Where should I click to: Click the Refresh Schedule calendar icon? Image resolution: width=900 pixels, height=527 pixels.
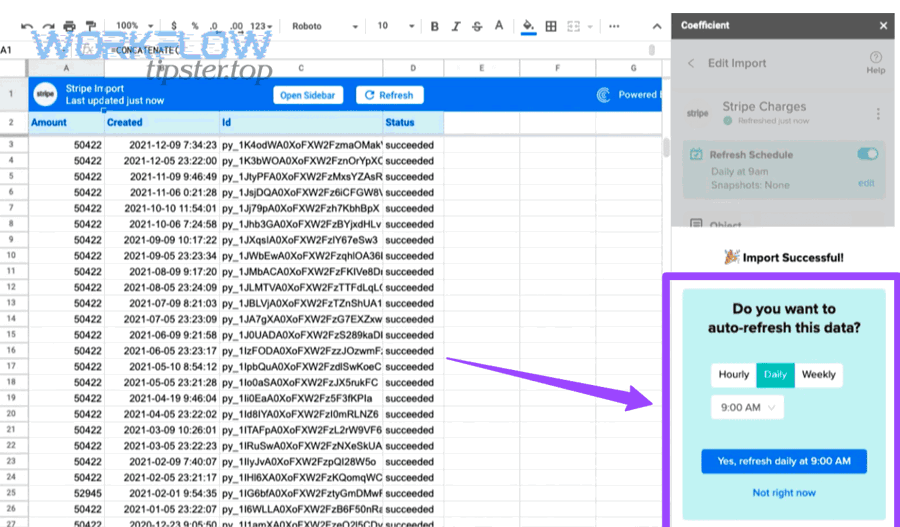696,154
